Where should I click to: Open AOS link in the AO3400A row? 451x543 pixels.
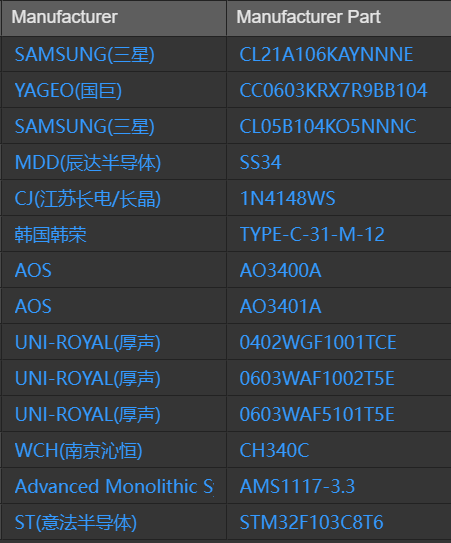tap(33, 271)
